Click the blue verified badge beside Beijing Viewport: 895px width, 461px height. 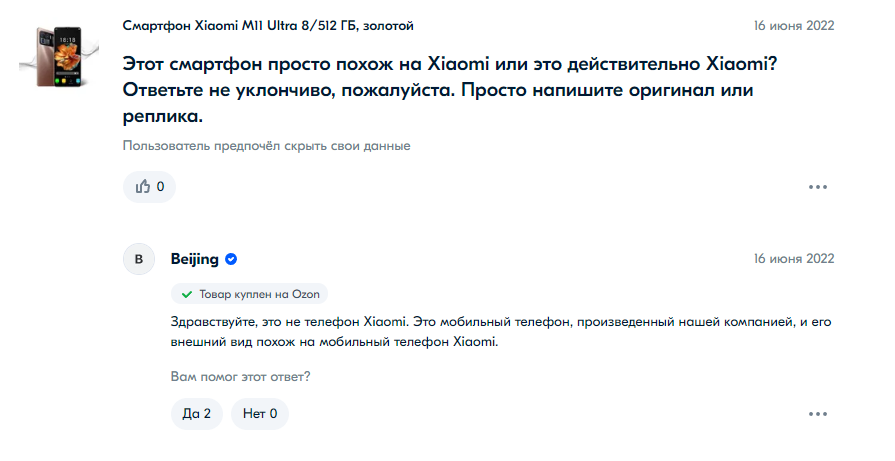[x=231, y=259]
